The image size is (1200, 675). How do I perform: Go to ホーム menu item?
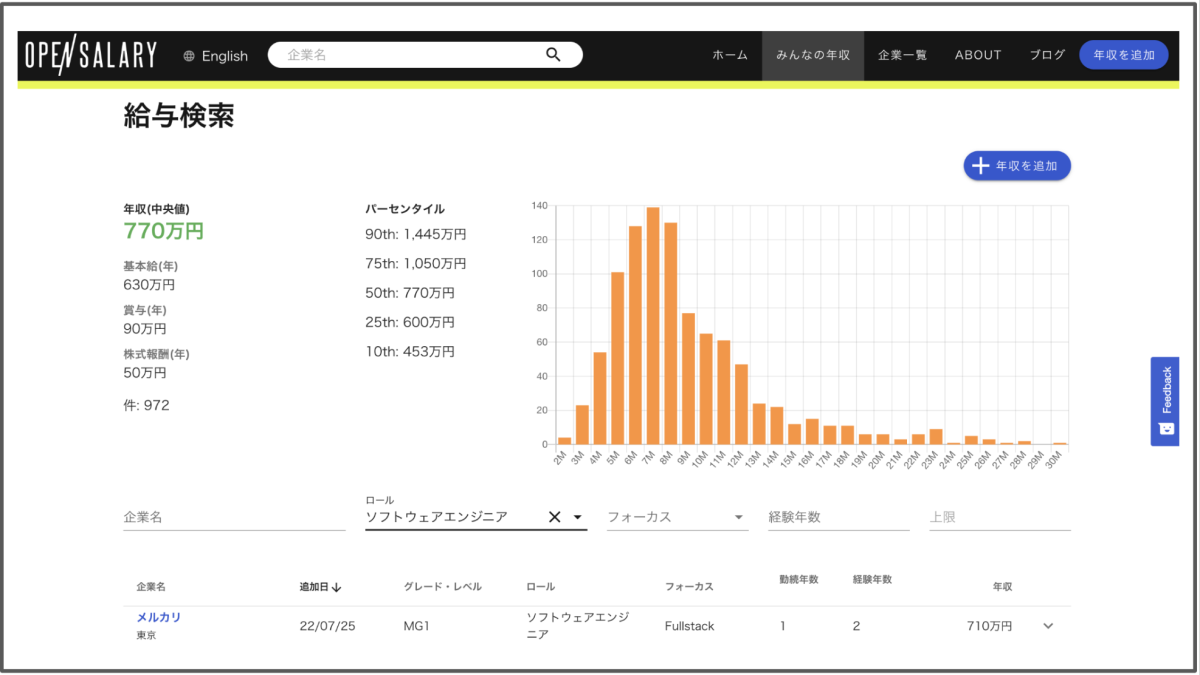(x=730, y=56)
